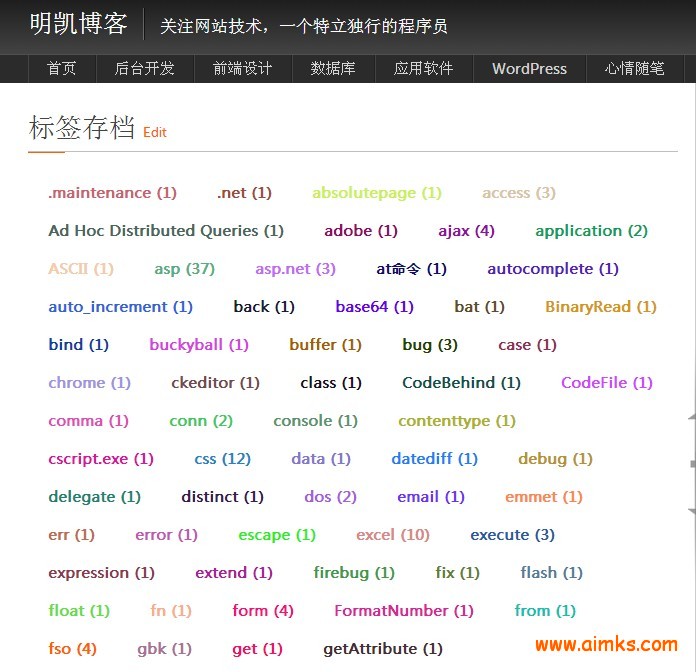Open the datediff (1) tag
The image size is (696, 672).
tap(435, 459)
